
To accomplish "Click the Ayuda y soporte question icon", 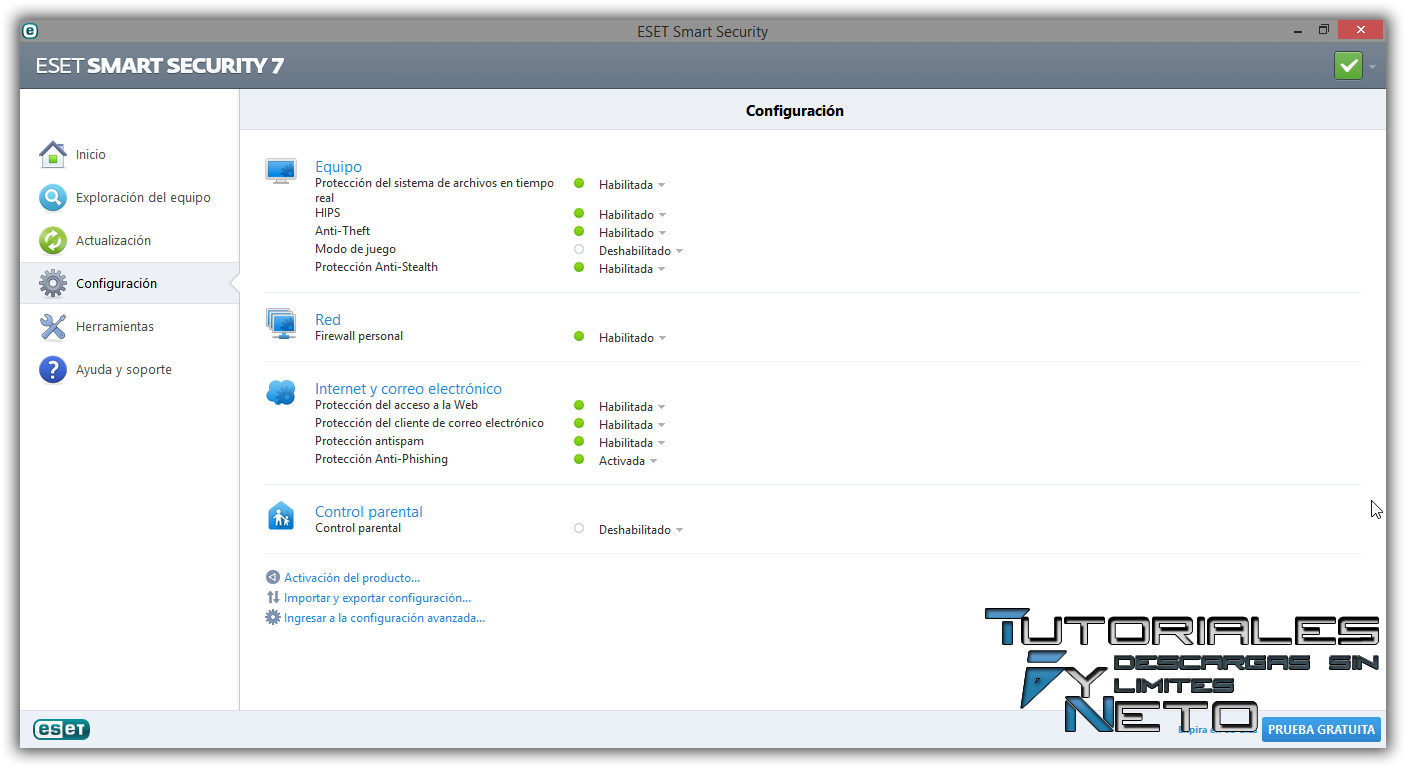I will pos(53,370).
